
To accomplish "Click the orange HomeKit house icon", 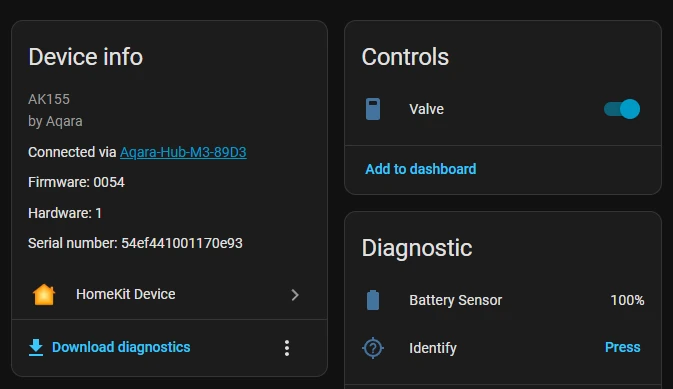I will click(44, 295).
